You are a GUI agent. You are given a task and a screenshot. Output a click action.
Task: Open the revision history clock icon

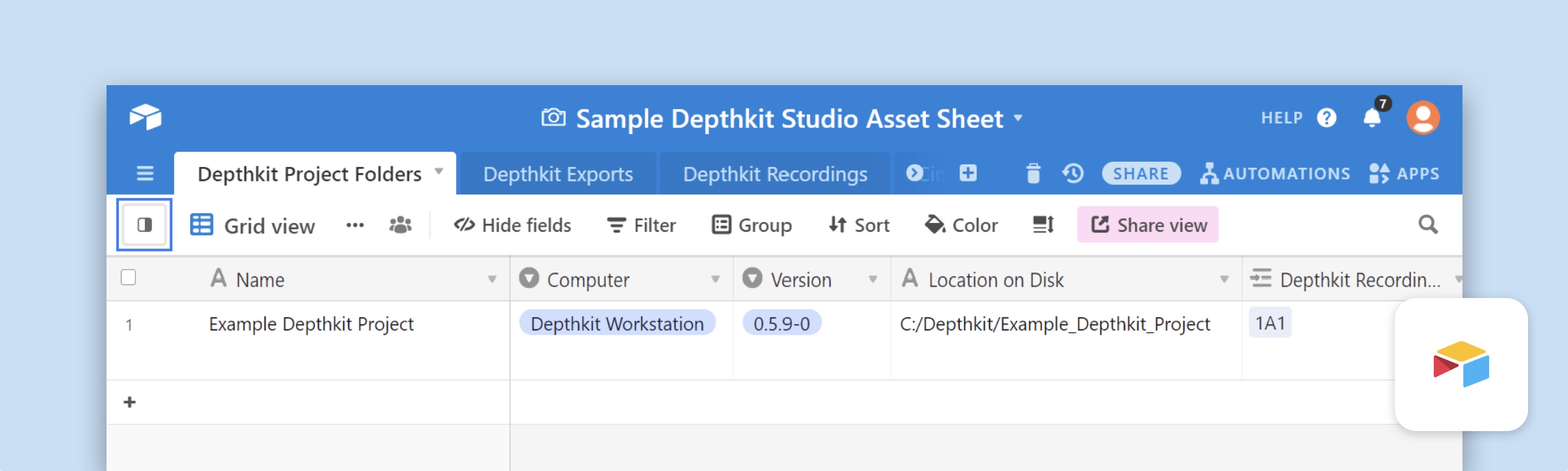pos(1073,173)
